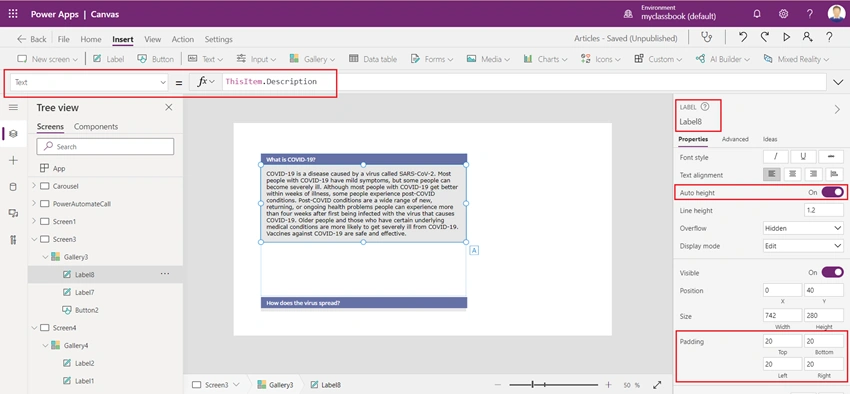Open more options ellipsis for Label8
The height and width of the screenshot is (394, 850).
click(165, 274)
